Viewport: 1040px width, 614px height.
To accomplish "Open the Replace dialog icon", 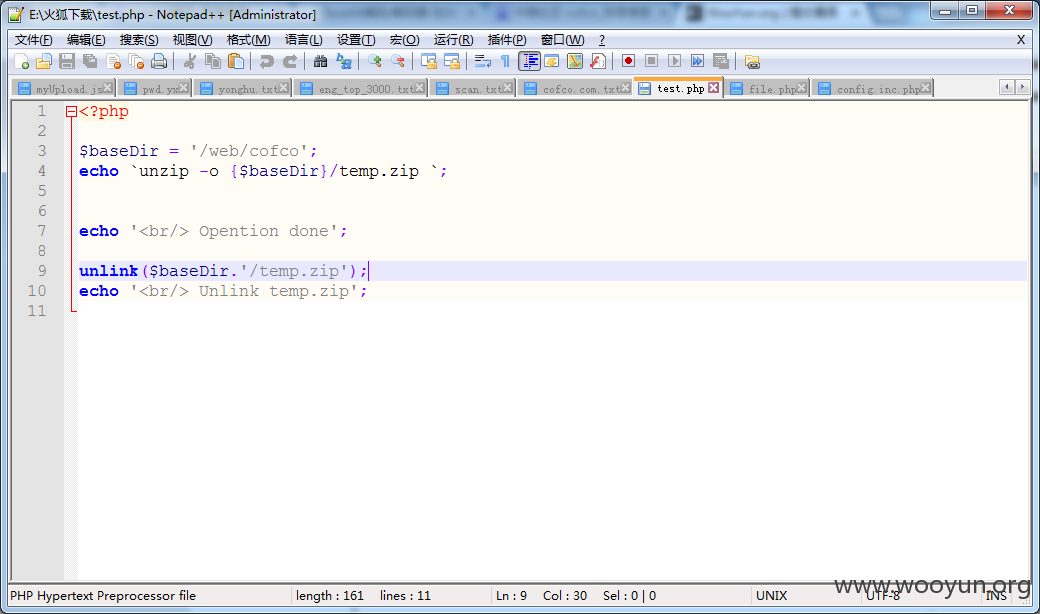I will point(344,62).
